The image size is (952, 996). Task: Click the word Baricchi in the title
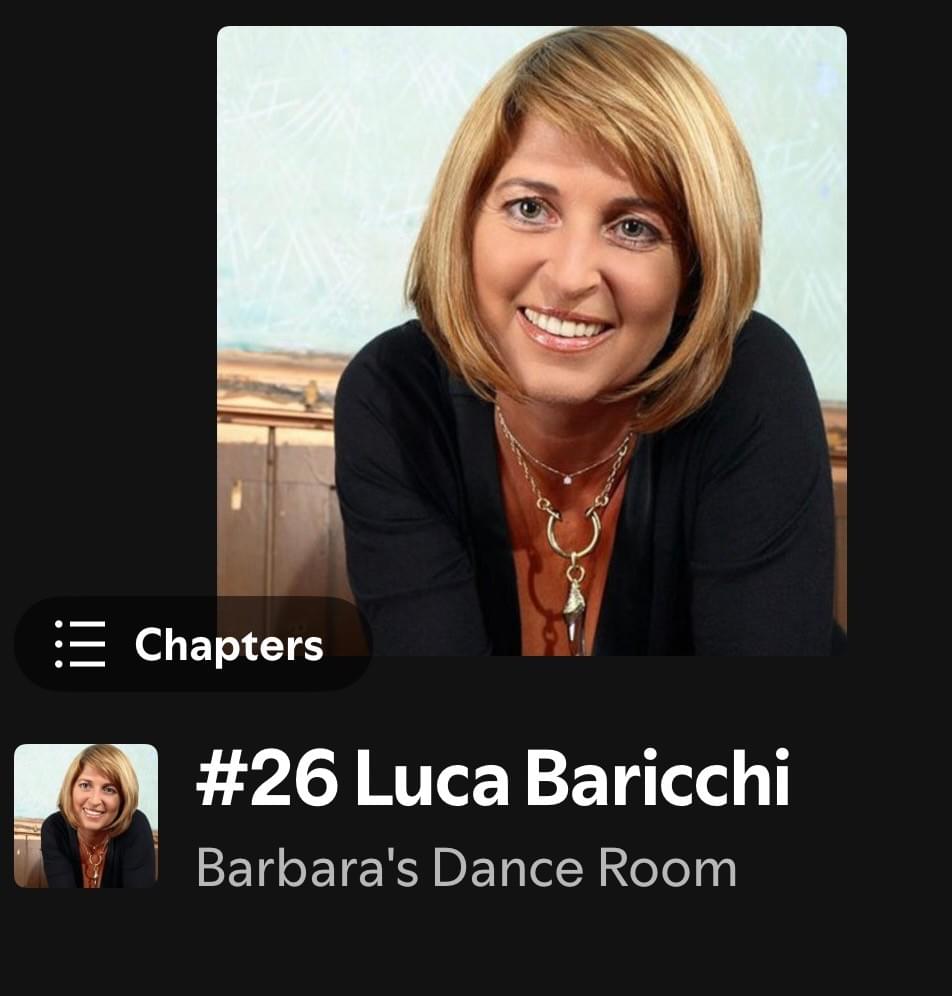pyautogui.click(x=657, y=777)
